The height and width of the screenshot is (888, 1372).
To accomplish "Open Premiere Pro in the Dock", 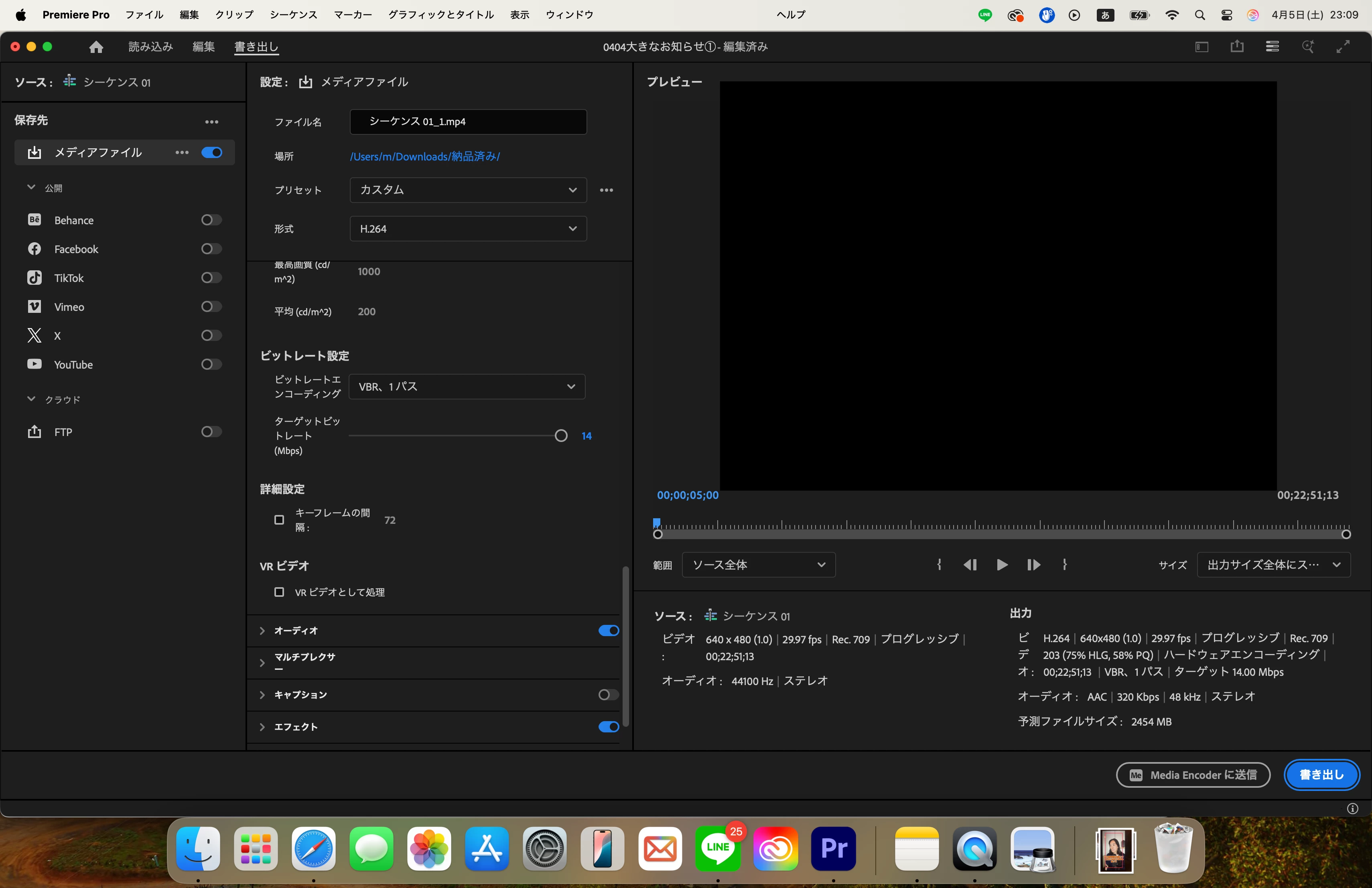I will pyautogui.click(x=833, y=848).
